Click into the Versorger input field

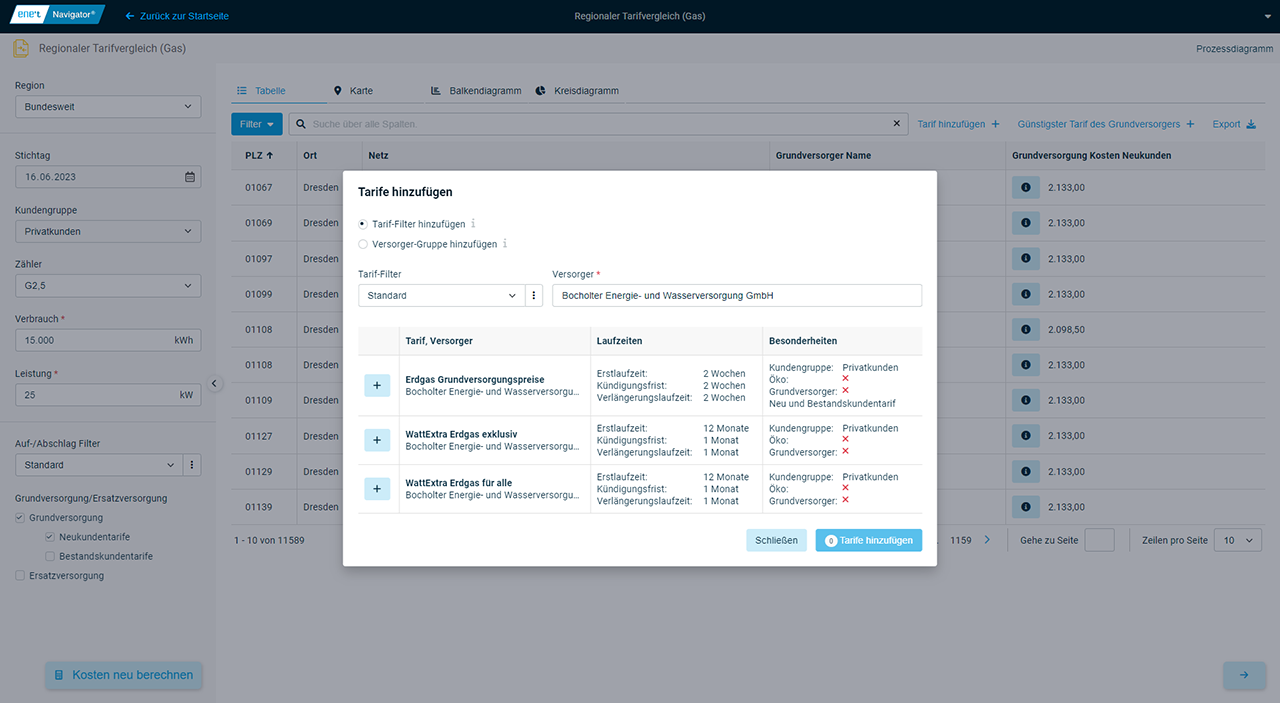click(x=736, y=296)
